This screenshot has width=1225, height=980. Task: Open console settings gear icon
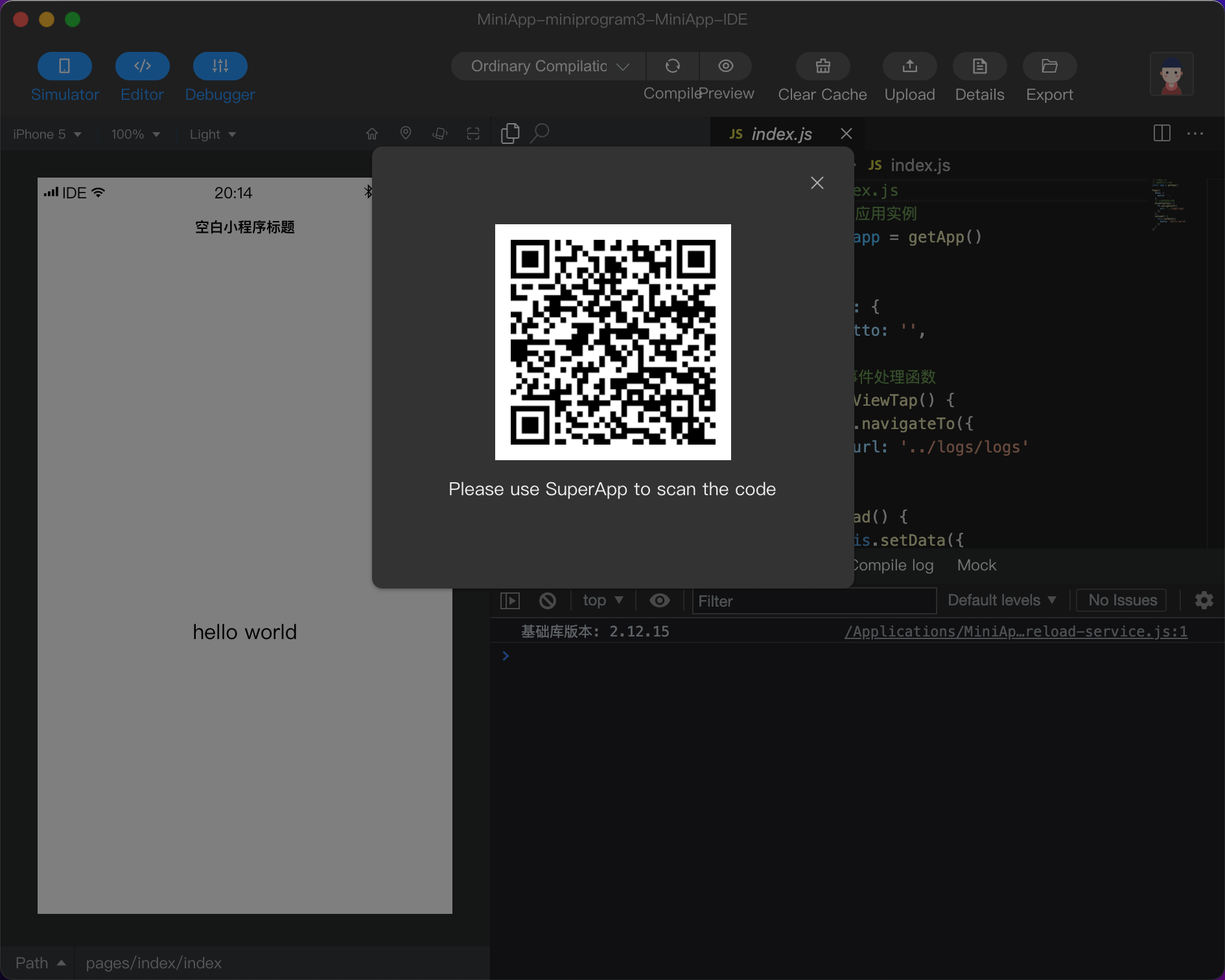[x=1204, y=600]
